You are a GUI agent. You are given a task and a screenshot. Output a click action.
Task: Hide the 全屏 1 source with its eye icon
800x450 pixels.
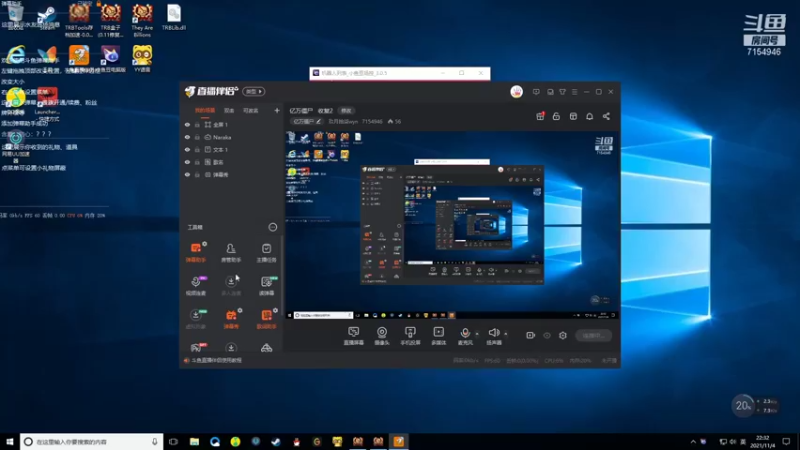[187, 124]
